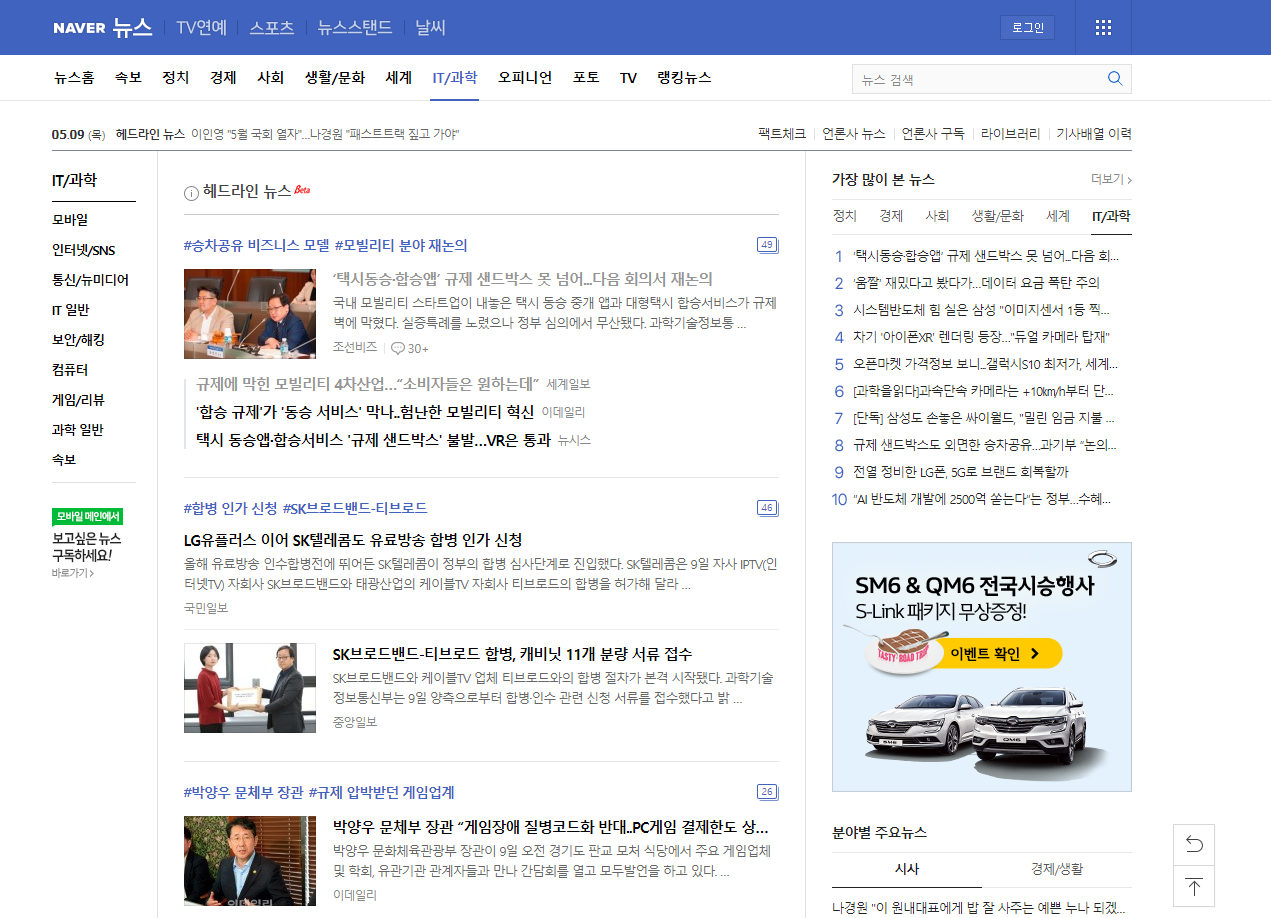The width and height of the screenshot is (1271, 918).
Task: Click hashtag #승차공유 비즈니스 모델
Action: [x=257, y=245]
